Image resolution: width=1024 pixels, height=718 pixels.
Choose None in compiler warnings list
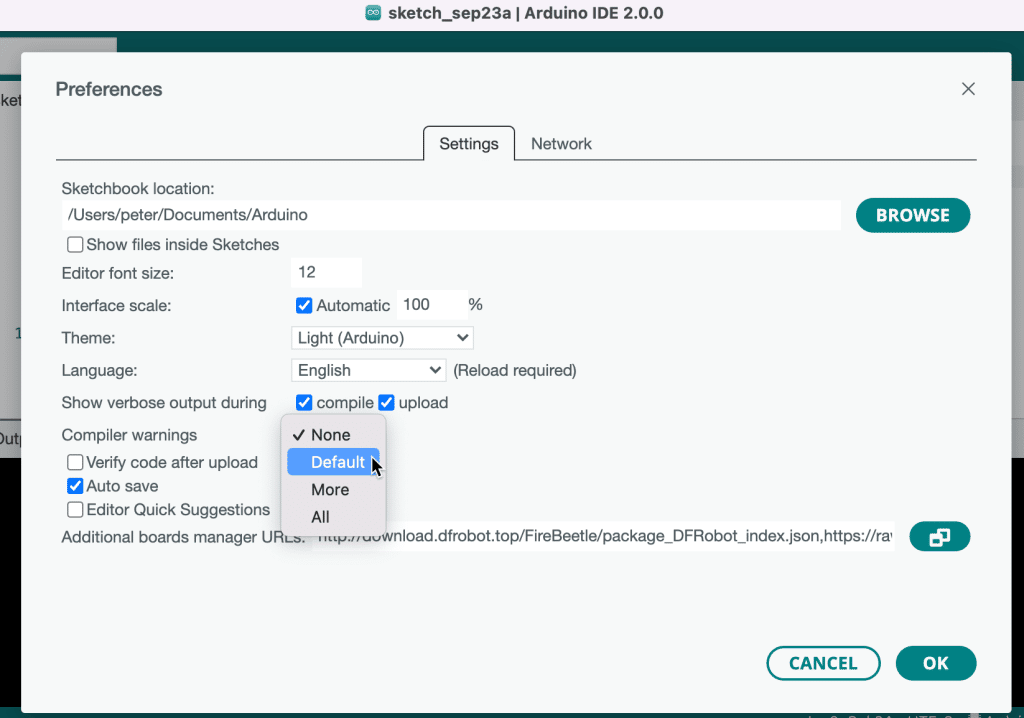click(x=334, y=435)
